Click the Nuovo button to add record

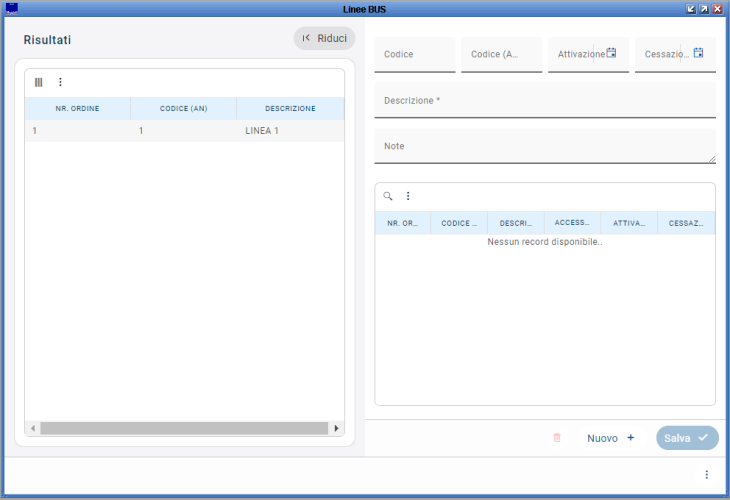[611, 438]
